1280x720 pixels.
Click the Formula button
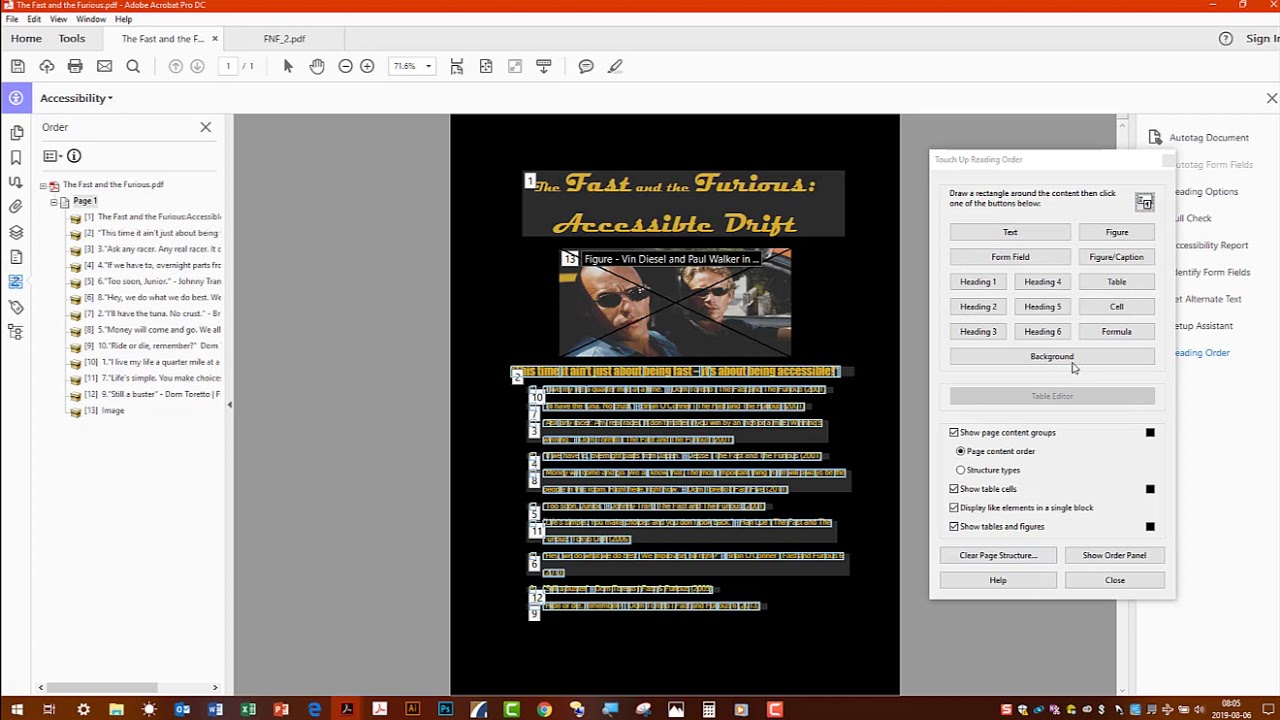coord(1116,332)
